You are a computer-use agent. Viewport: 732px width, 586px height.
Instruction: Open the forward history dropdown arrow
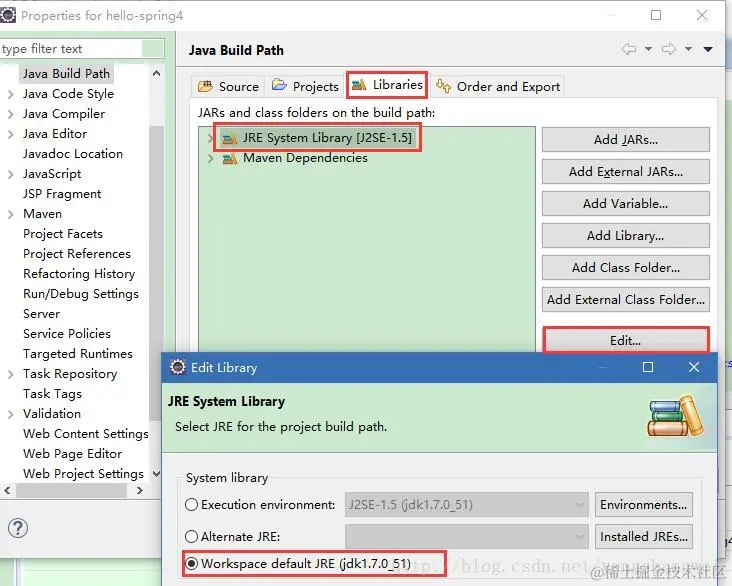pos(688,49)
